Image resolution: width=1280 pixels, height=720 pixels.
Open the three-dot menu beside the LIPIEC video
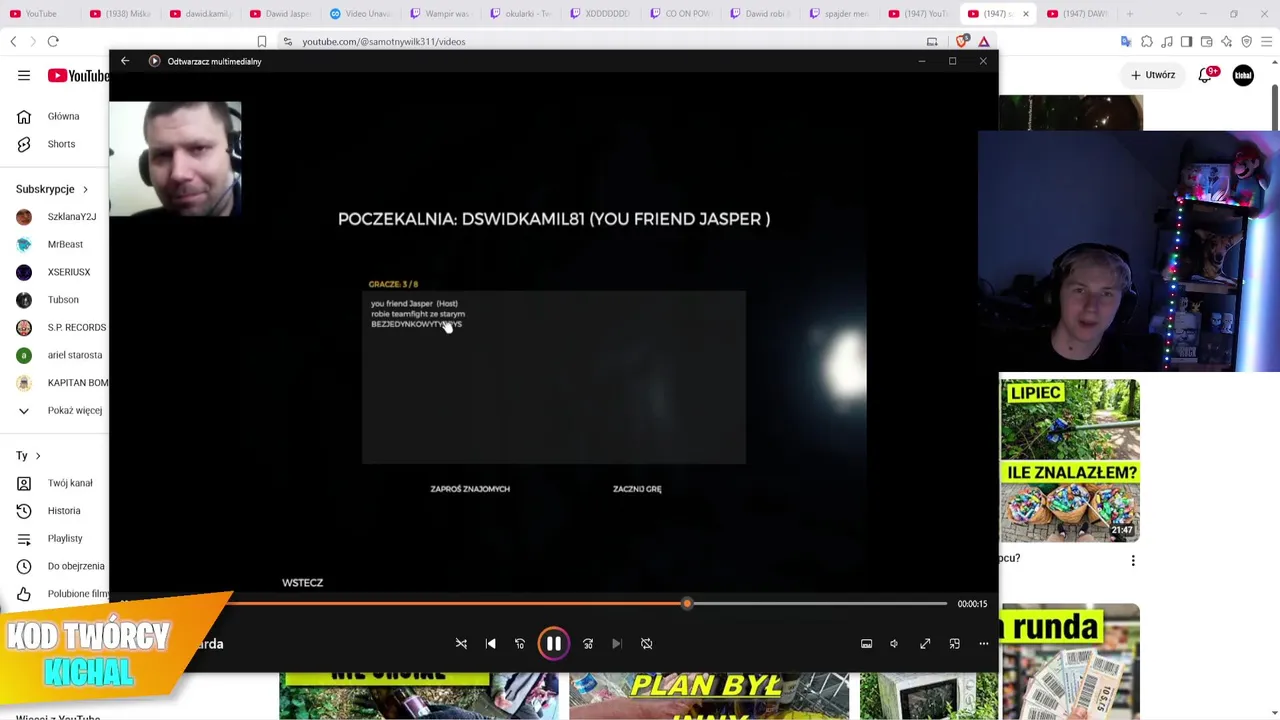pos(1133,561)
